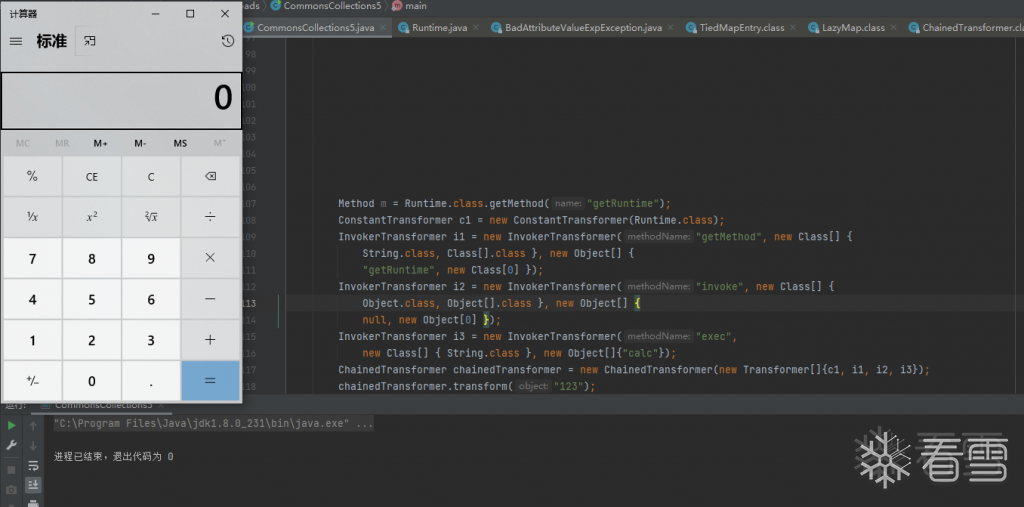
Task: Click line number 113 in gutter
Action: pyautogui.click(x=249, y=303)
